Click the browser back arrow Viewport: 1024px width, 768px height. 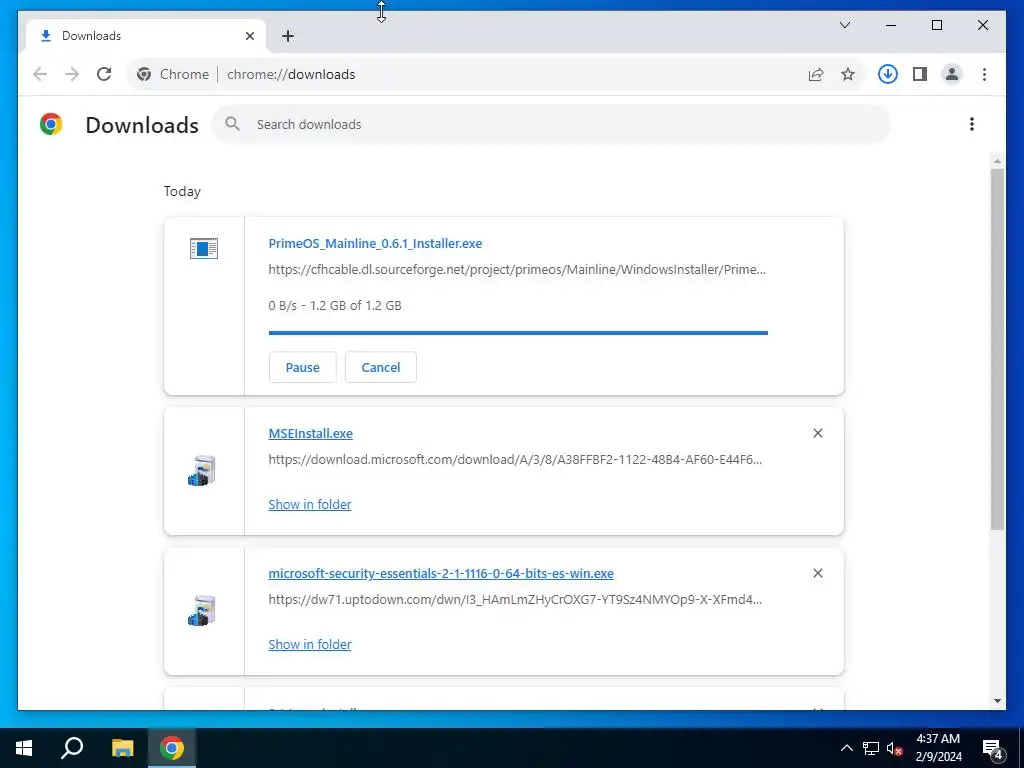(x=40, y=74)
